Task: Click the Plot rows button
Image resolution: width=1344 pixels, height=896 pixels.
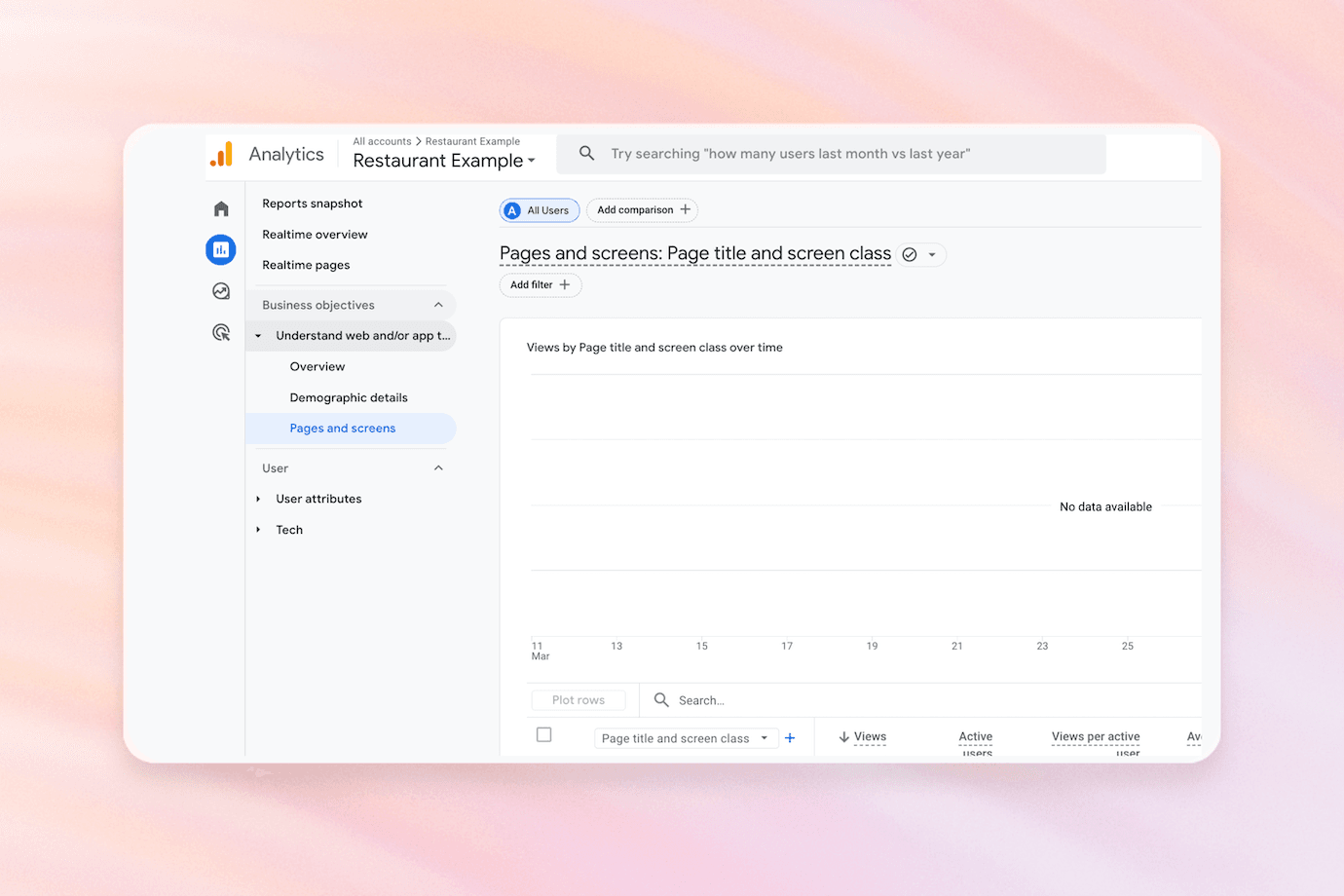Action: [x=579, y=700]
